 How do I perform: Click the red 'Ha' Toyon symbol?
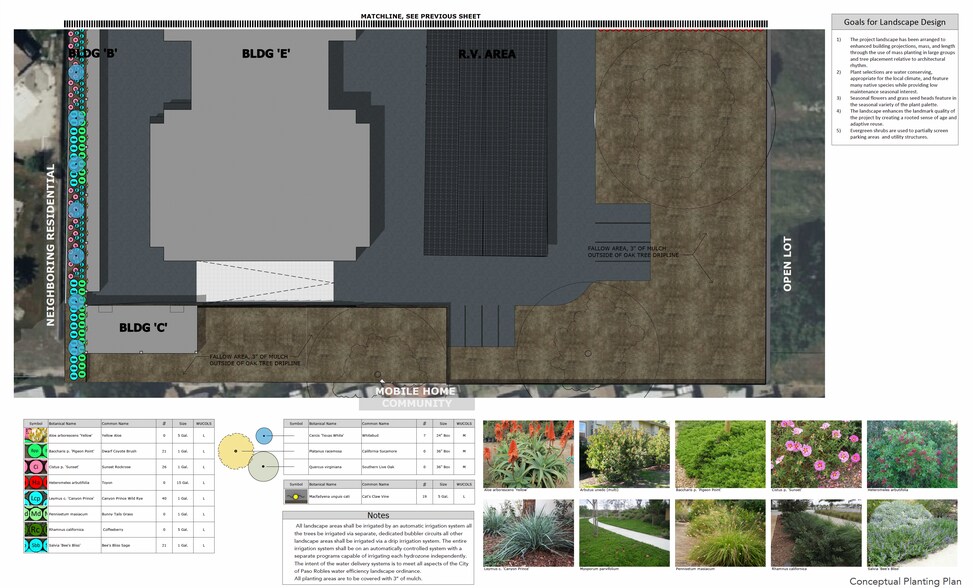36,482
